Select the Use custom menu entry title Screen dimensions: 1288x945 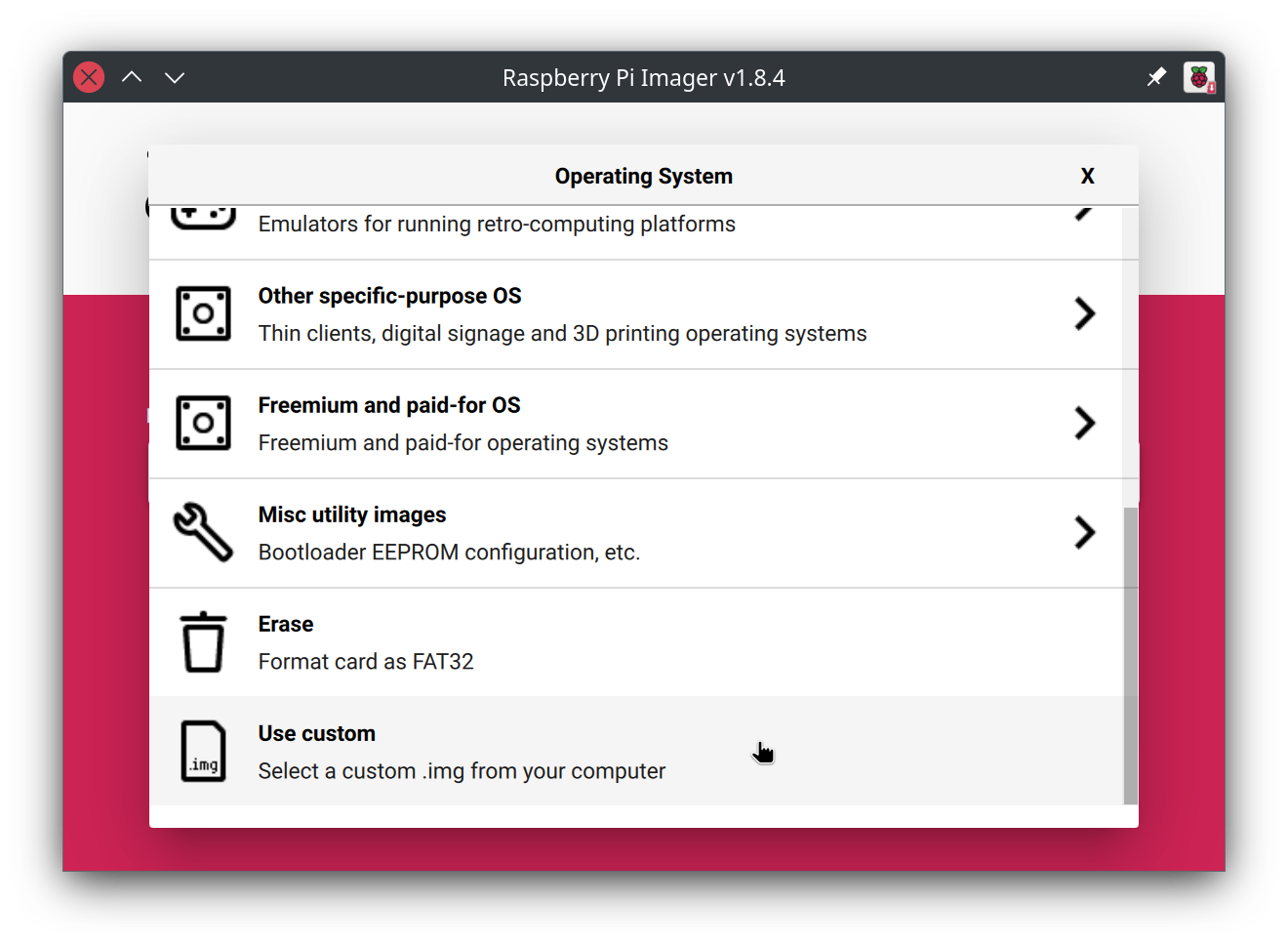[316, 733]
